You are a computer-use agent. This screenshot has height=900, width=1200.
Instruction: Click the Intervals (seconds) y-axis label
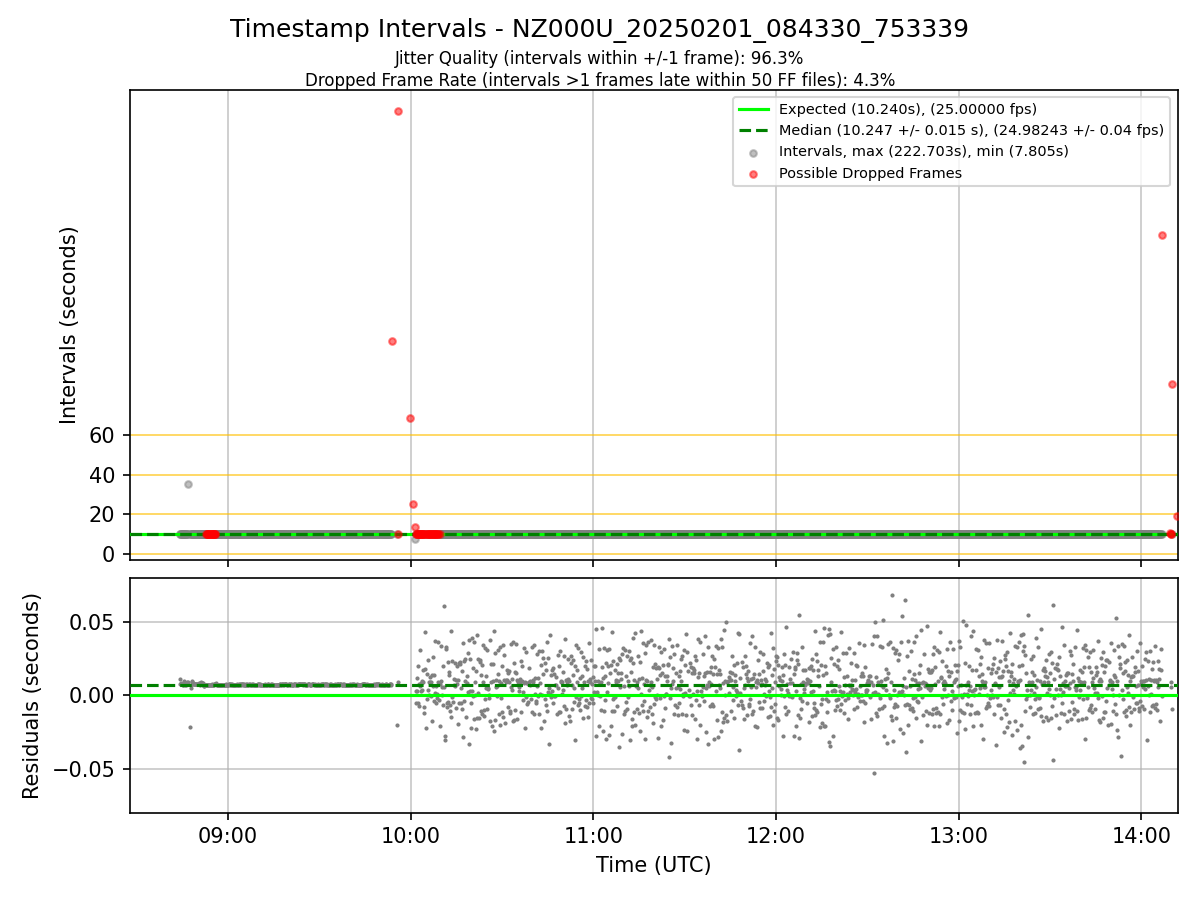69,325
